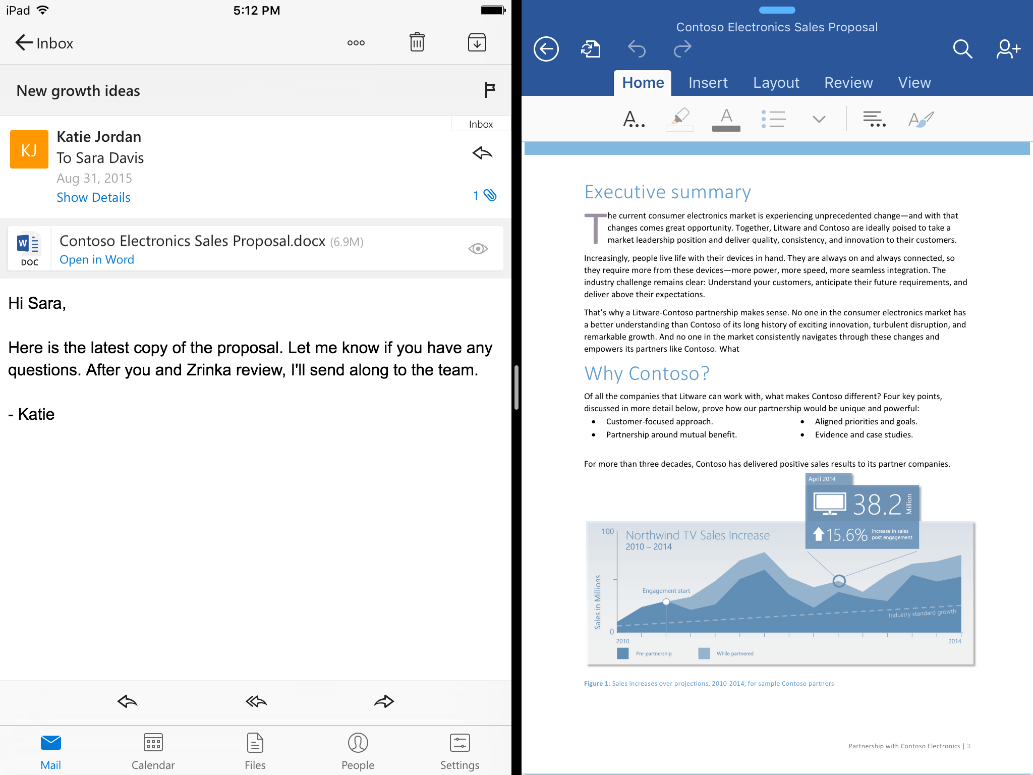1033x775 pixels.
Task: Share document with add person icon
Action: click(x=1008, y=49)
